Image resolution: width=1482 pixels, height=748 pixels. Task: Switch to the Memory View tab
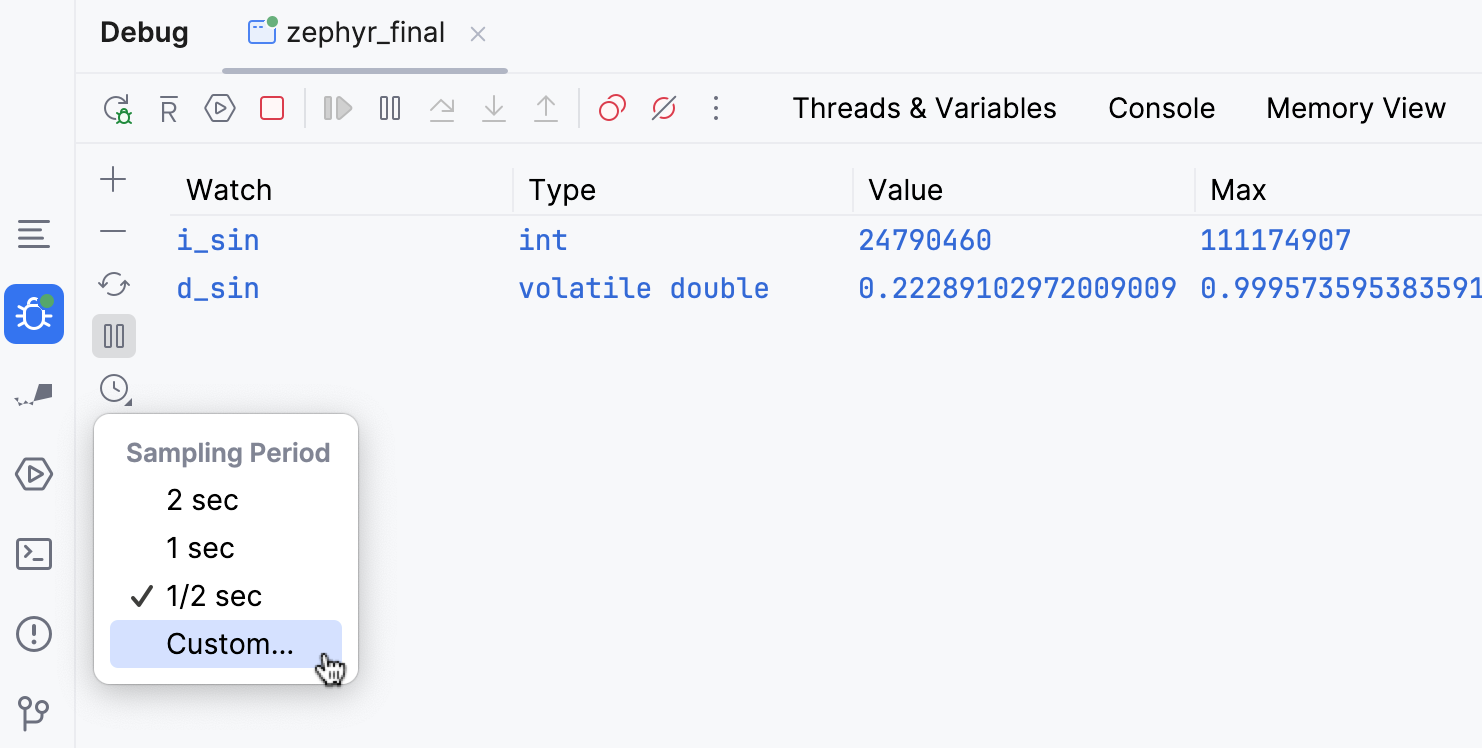pos(1356,108)
